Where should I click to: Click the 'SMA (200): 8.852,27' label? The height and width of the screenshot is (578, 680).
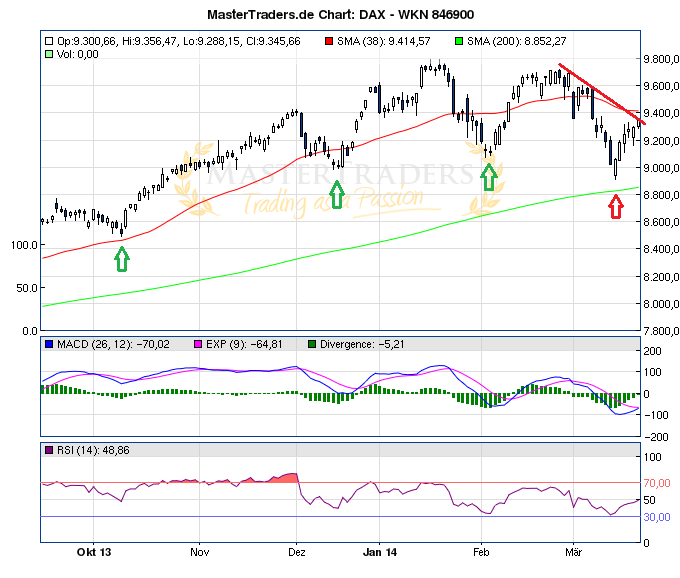(x=517, y=41)
